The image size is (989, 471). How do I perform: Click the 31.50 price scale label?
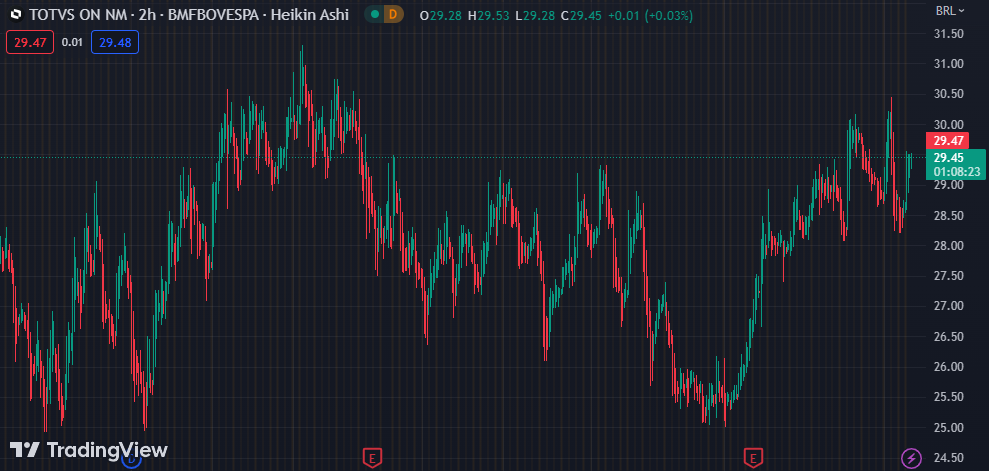point(949,33)
